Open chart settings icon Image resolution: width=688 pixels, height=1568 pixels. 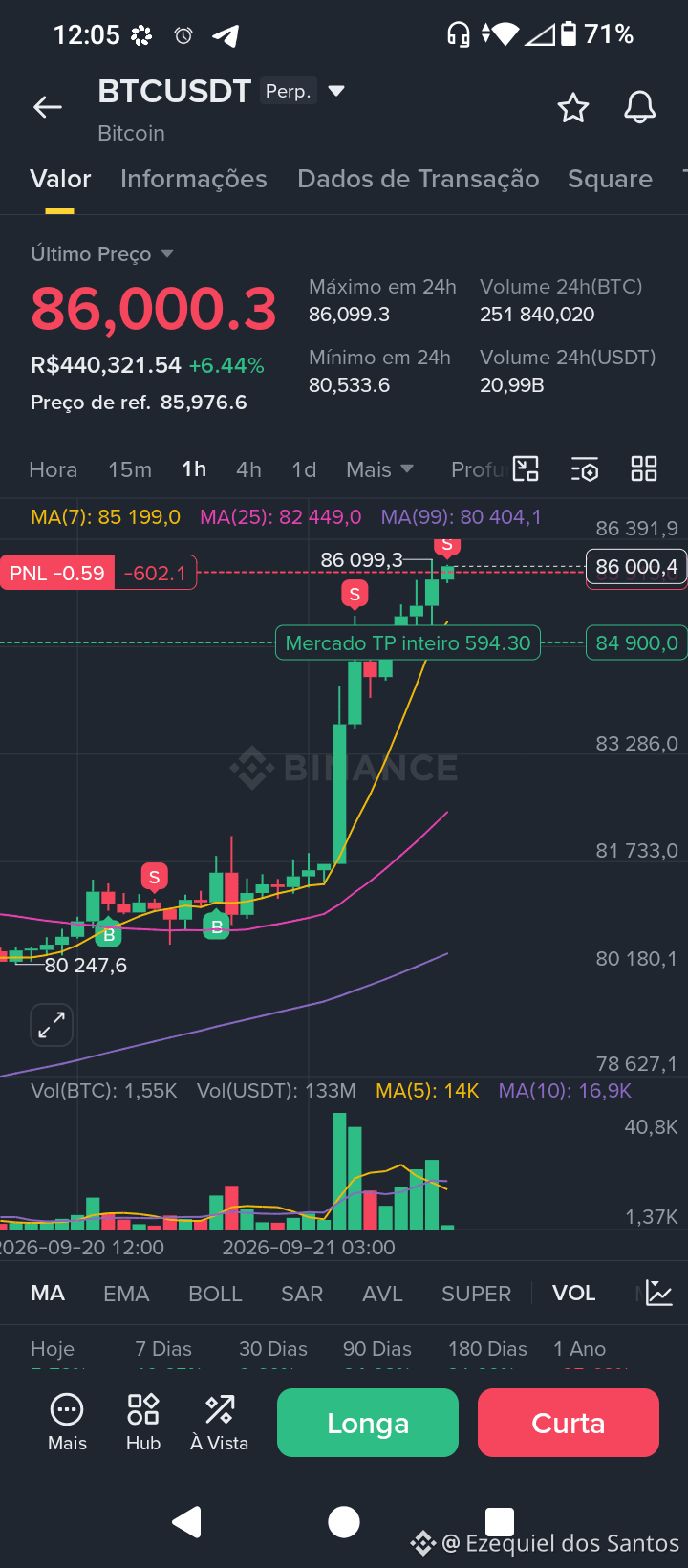[585, 468]
